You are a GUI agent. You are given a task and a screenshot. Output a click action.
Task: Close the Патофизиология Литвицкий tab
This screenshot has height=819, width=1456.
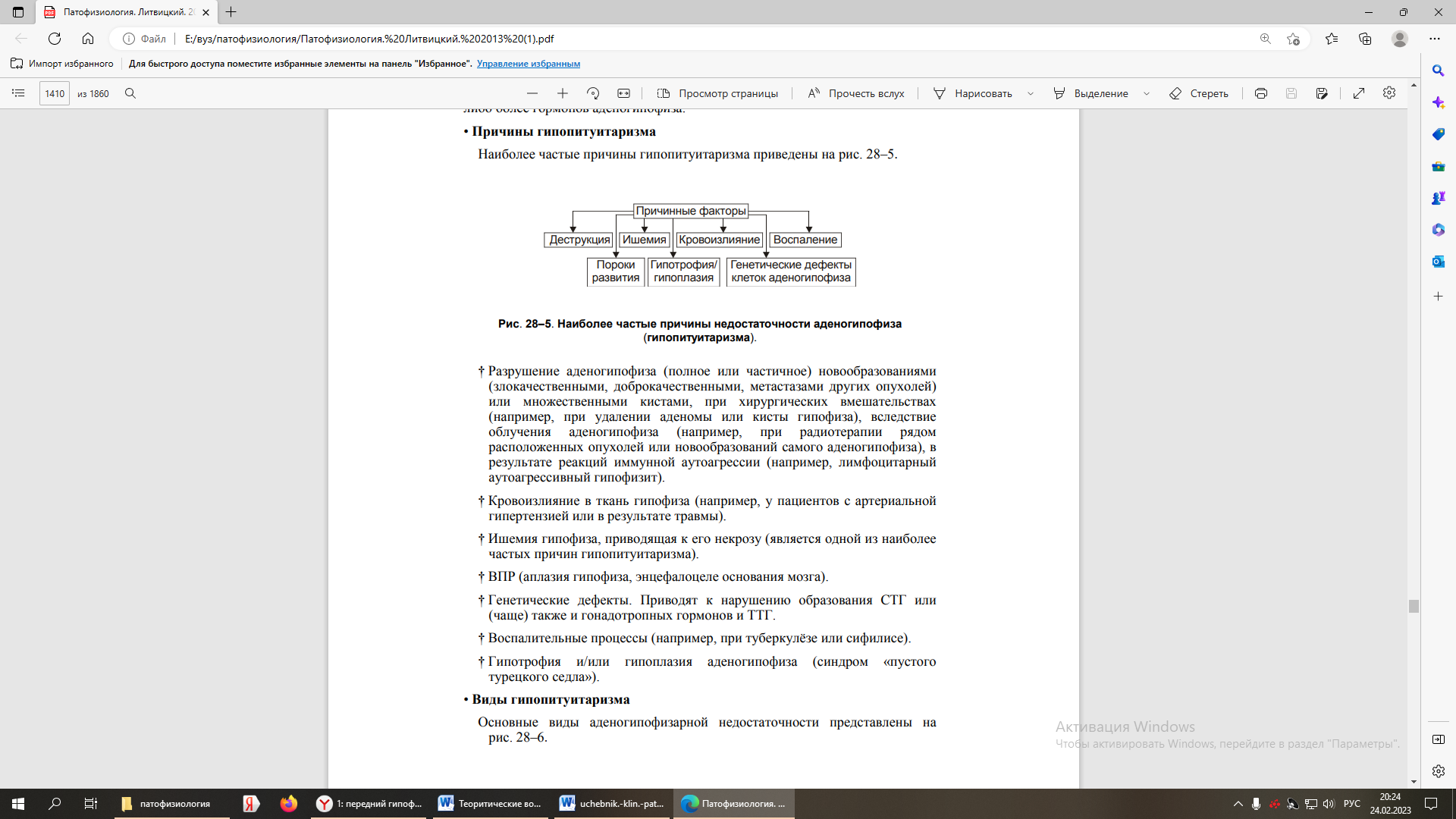coord(206,12)
